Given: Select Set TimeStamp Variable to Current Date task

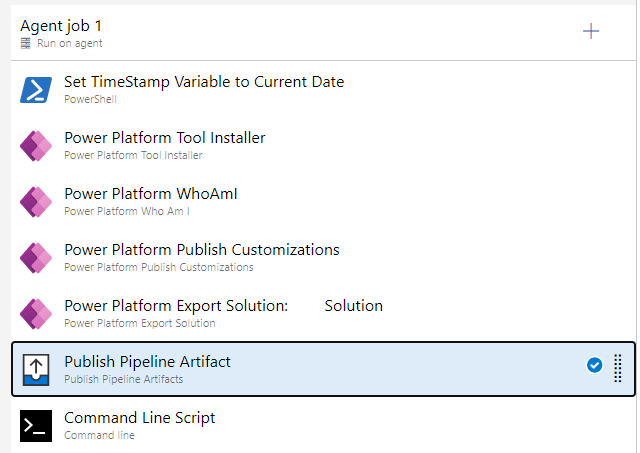Looking at the screenshot, I should click(x=204, y=82).
